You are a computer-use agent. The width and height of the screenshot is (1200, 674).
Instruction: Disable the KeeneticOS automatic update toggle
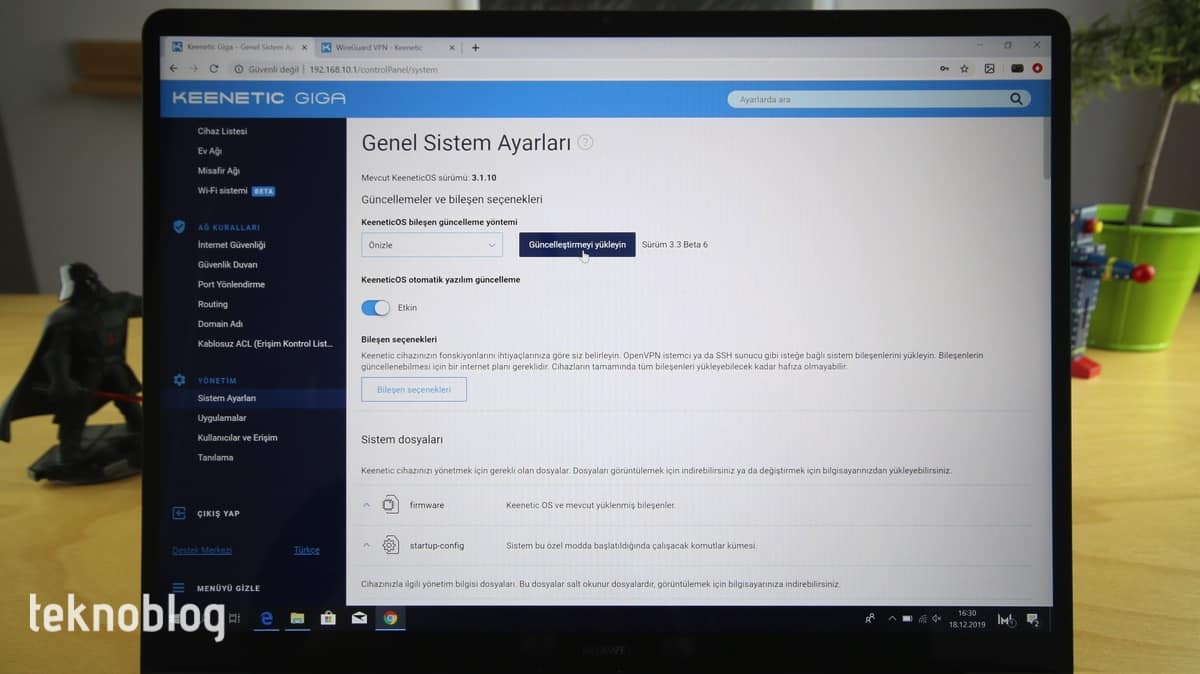point(375,307)
